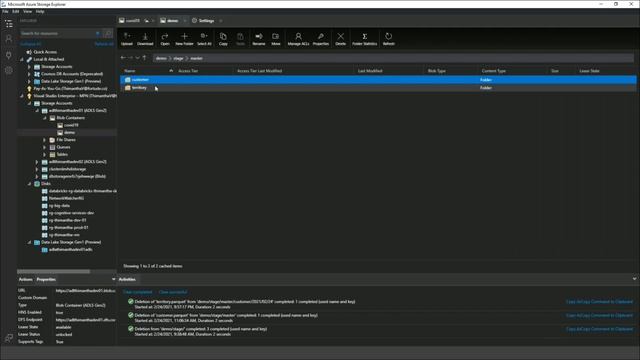The width and height of the screenshot is (640, 360).
Task: Switch to the Actions tab
Action: (x=25, y=280)
